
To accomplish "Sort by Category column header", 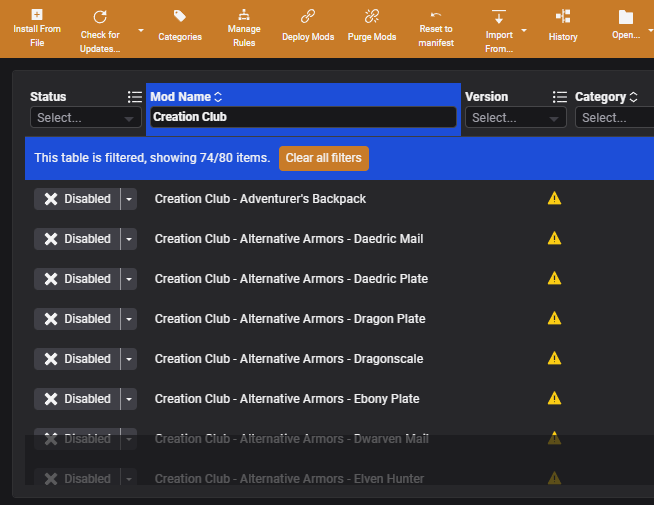I will (606, 97).
